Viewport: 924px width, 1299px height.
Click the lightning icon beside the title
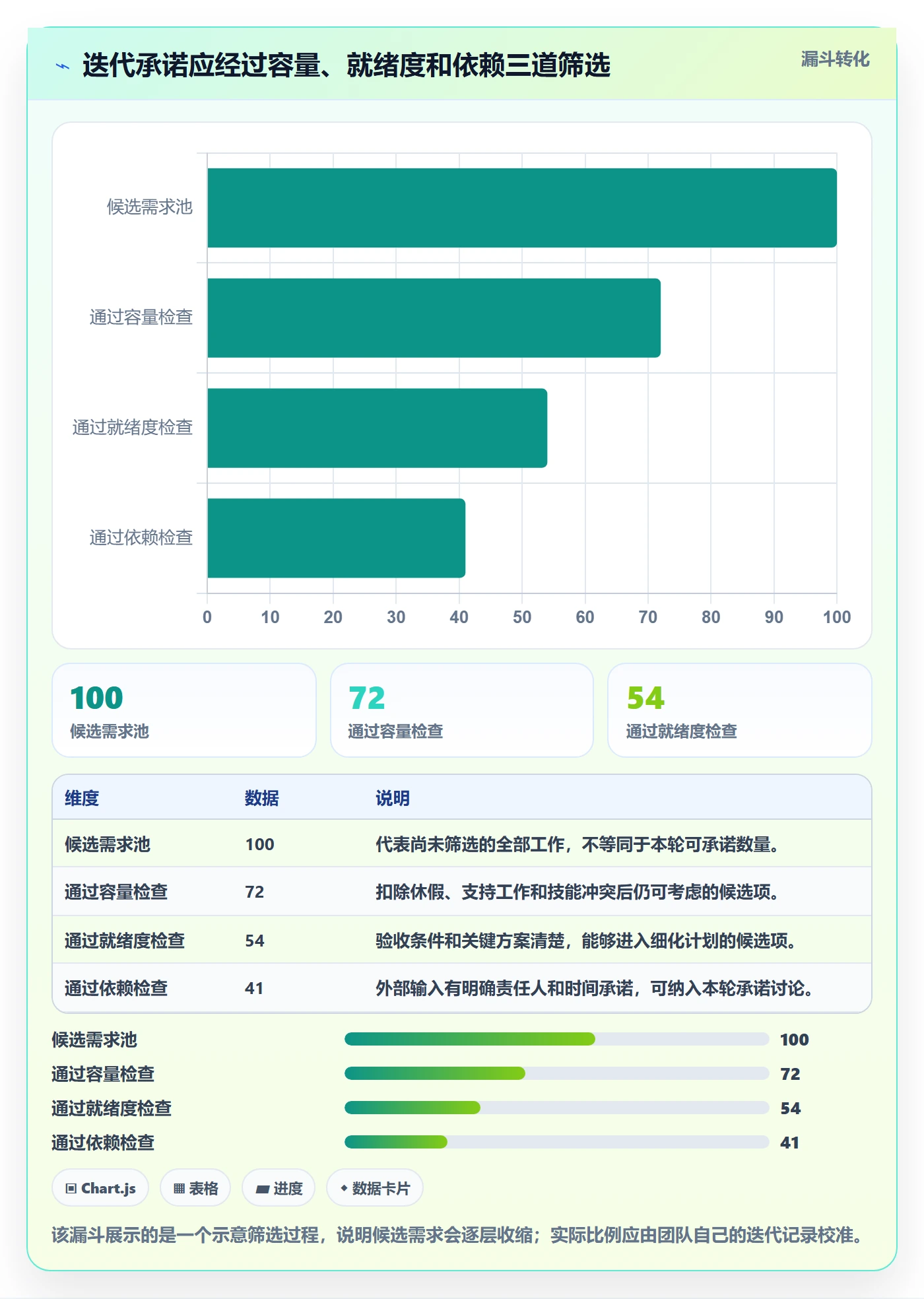(x=63, y=66)
